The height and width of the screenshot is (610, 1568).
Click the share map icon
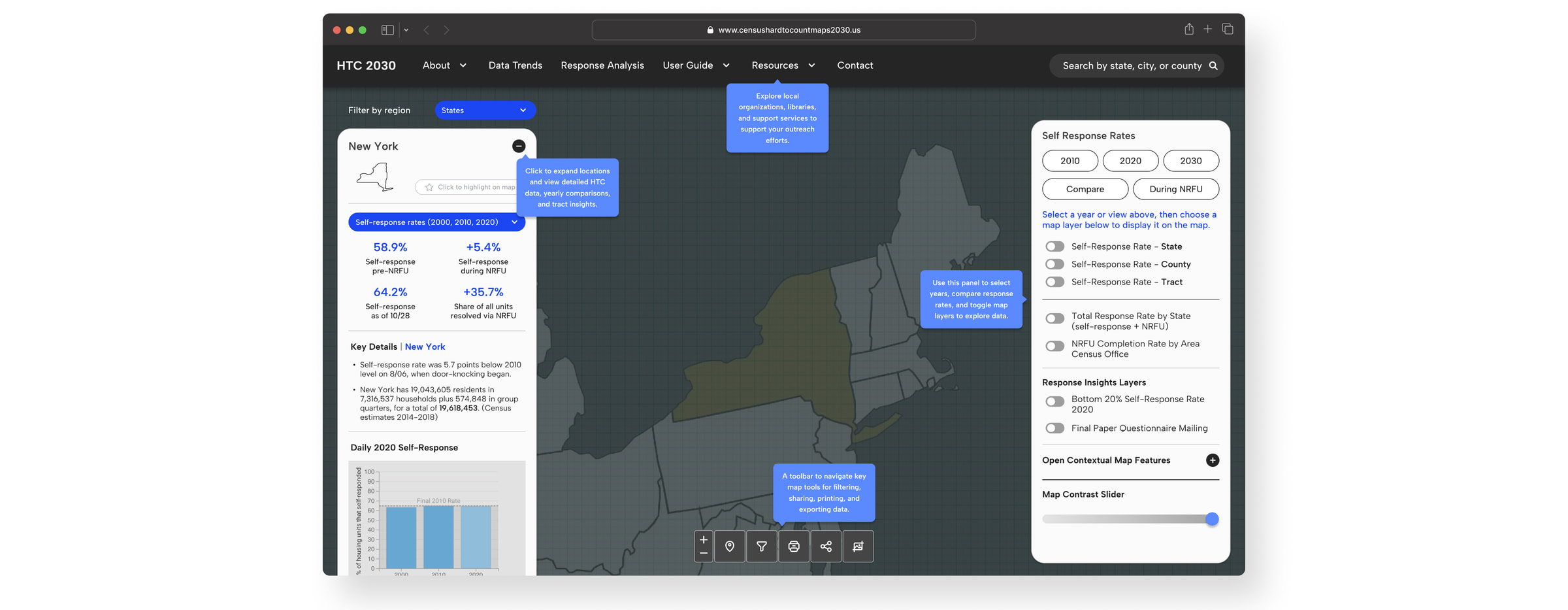point(826,546)
